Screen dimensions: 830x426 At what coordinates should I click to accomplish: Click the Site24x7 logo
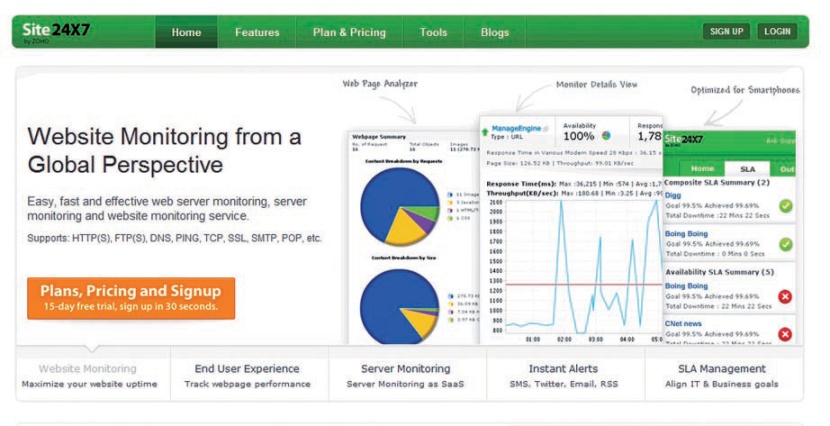[x=56, y=31]
